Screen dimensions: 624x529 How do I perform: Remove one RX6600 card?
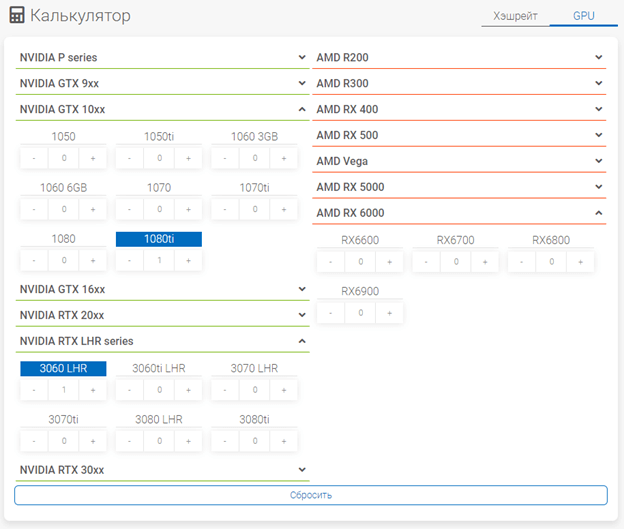pos(331,262)
